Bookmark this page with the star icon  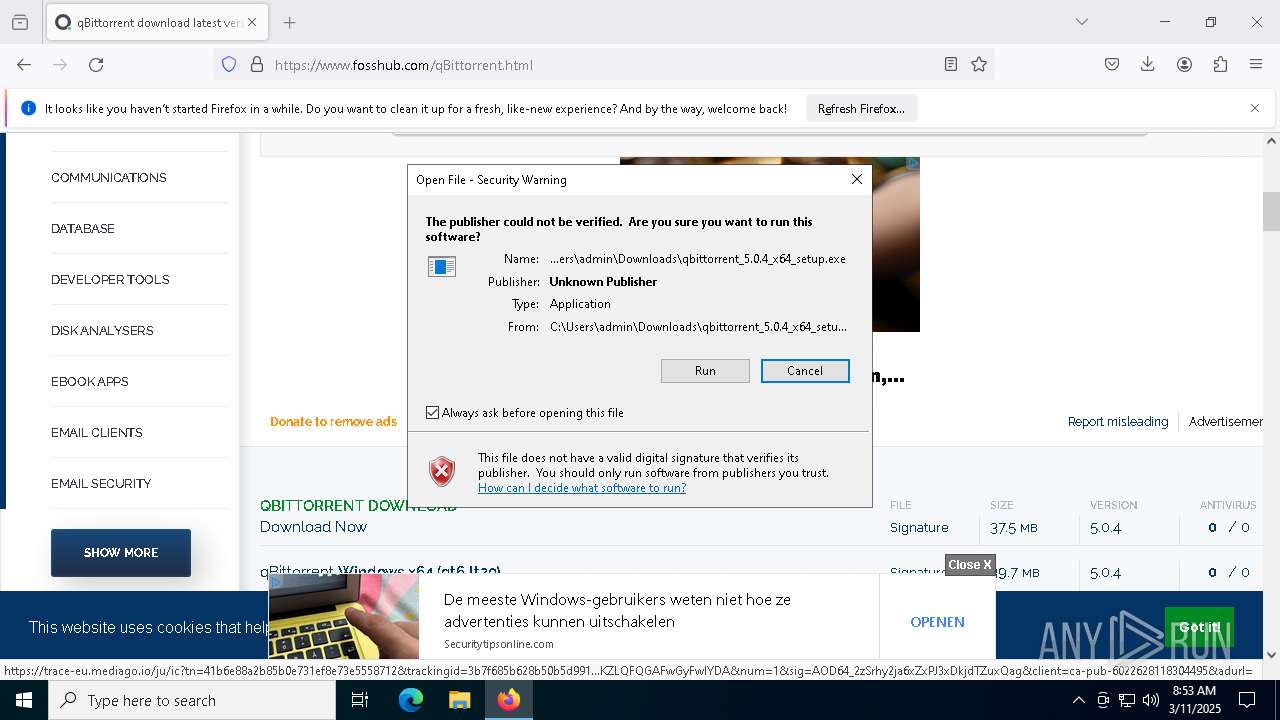[x=979, y=65]
